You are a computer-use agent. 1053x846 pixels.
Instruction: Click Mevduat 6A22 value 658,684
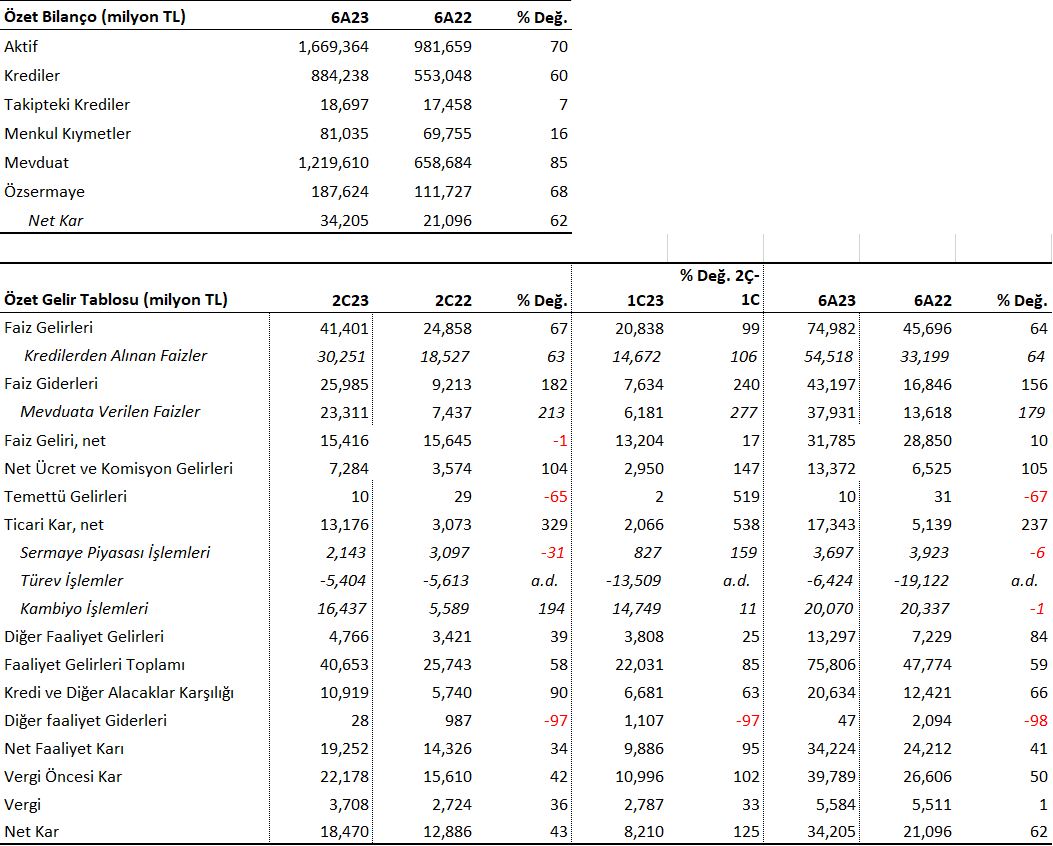point(443,162)
